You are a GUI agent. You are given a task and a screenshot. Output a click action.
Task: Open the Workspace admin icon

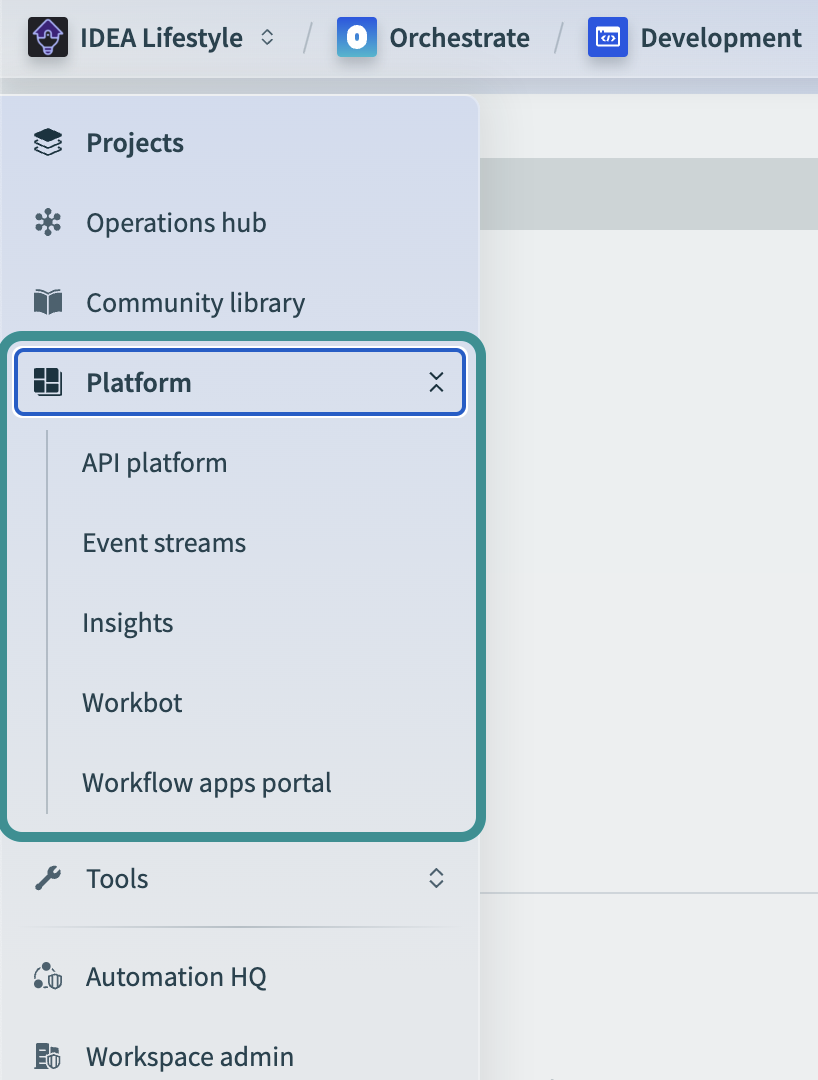point(48,1056)
